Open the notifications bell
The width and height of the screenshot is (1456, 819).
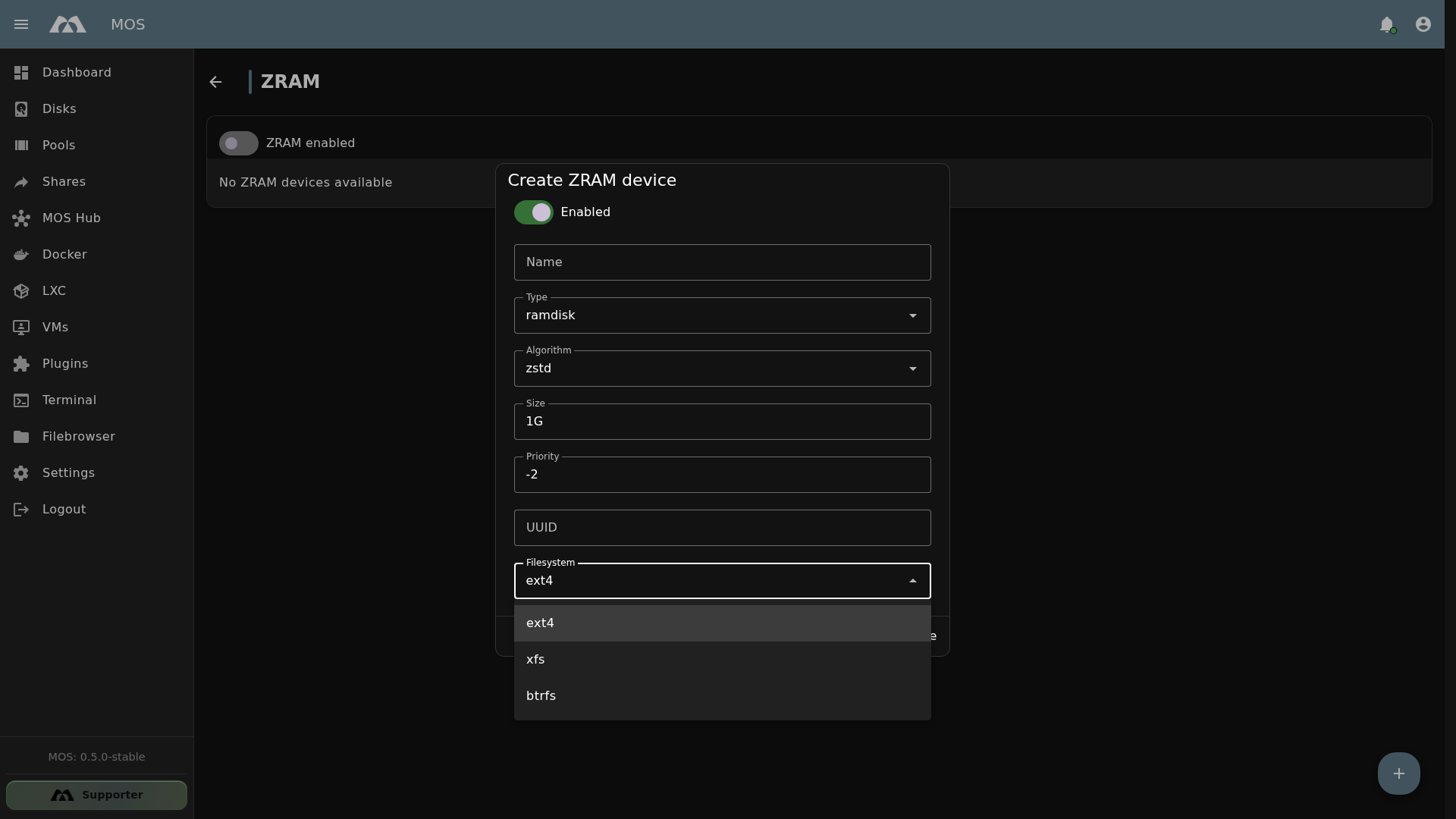[x=1387, y=24]
